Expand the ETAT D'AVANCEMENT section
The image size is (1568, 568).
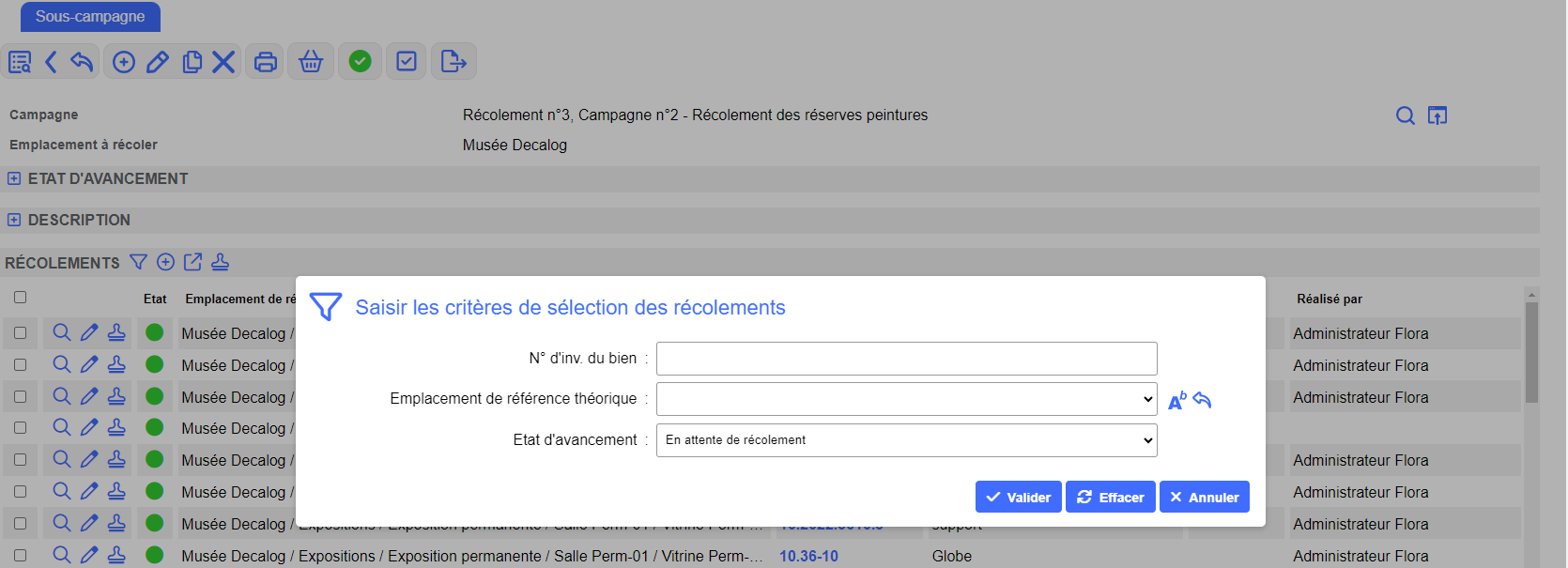coord(14,178)
